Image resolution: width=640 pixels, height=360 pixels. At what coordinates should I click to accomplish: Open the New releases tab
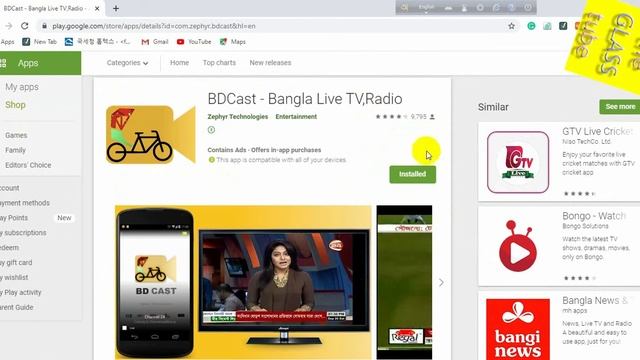270,63
